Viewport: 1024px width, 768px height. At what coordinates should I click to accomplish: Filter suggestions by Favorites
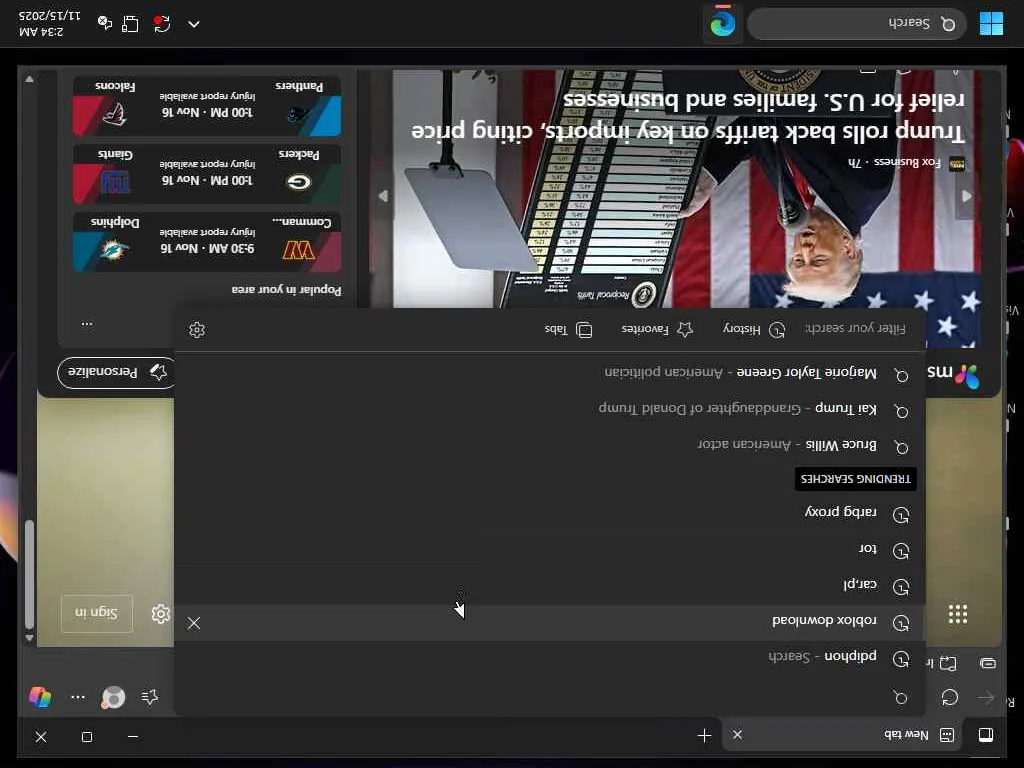657,330
